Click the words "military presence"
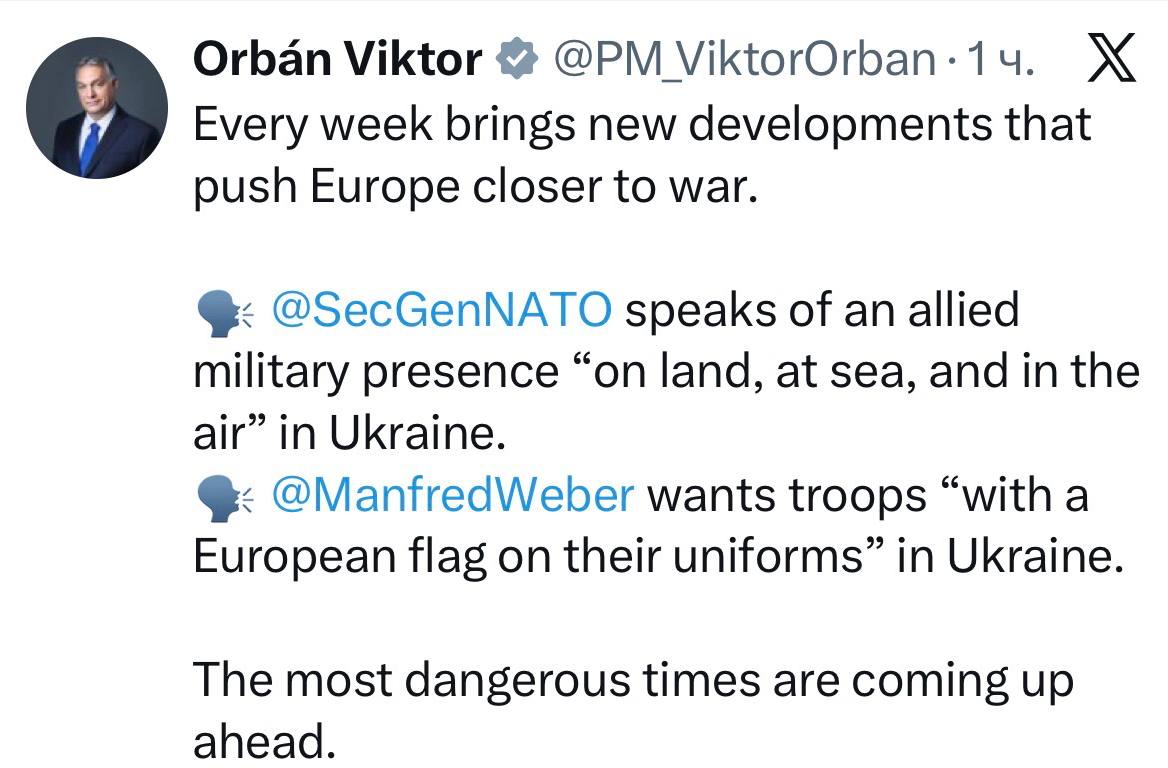 click(x=374, y=373)
